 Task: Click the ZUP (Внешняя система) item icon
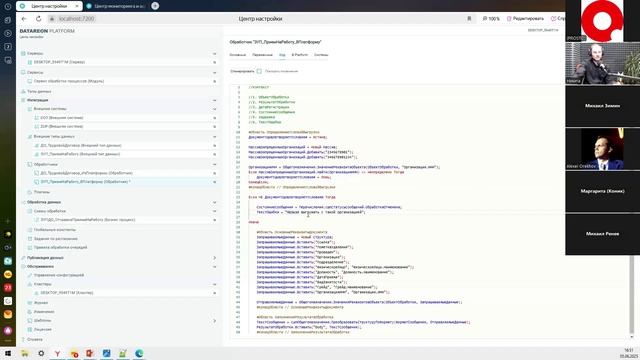pos(36,127)
